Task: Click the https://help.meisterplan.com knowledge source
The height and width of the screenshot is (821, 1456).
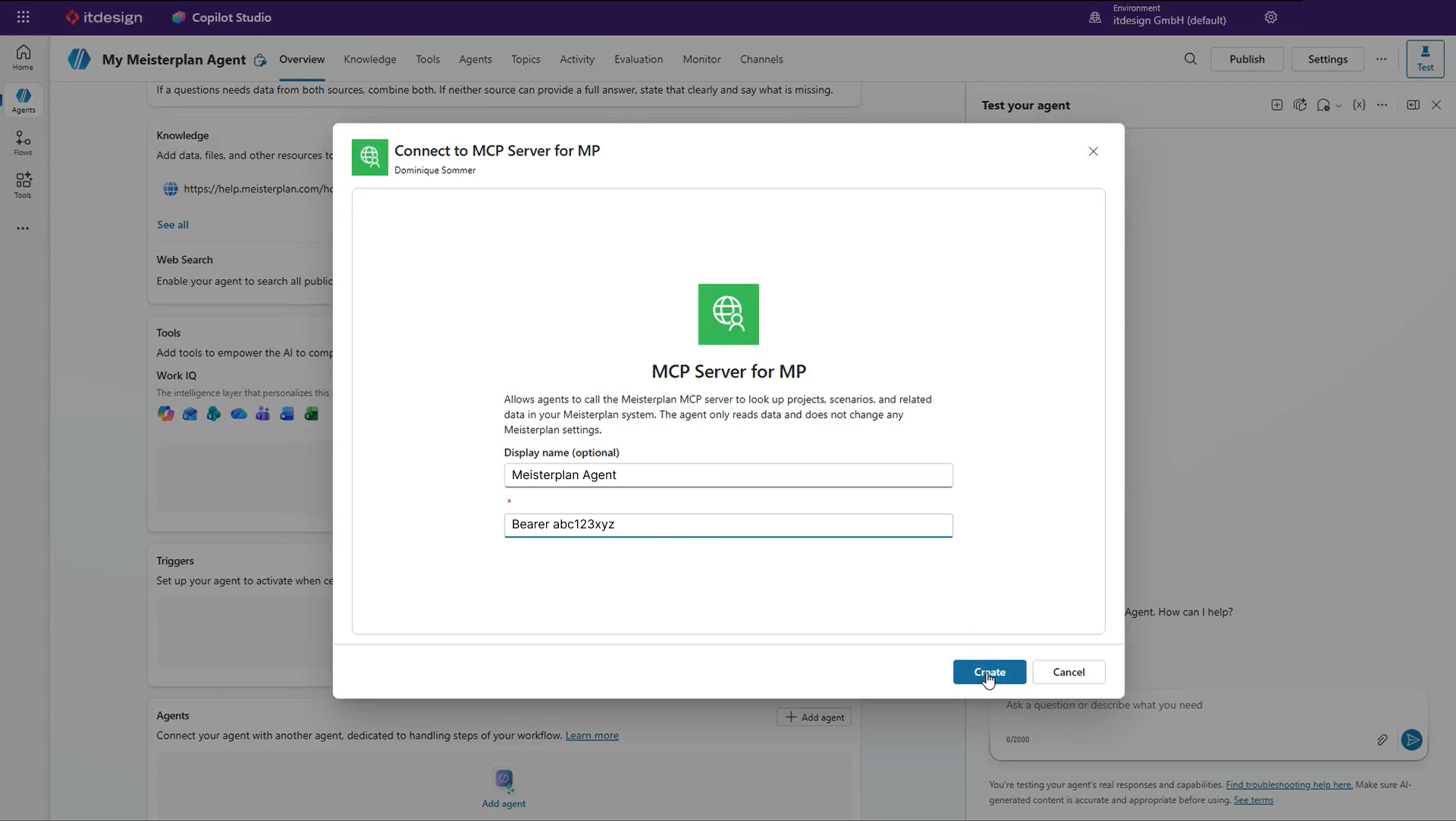Action: (x=259, y=189)
